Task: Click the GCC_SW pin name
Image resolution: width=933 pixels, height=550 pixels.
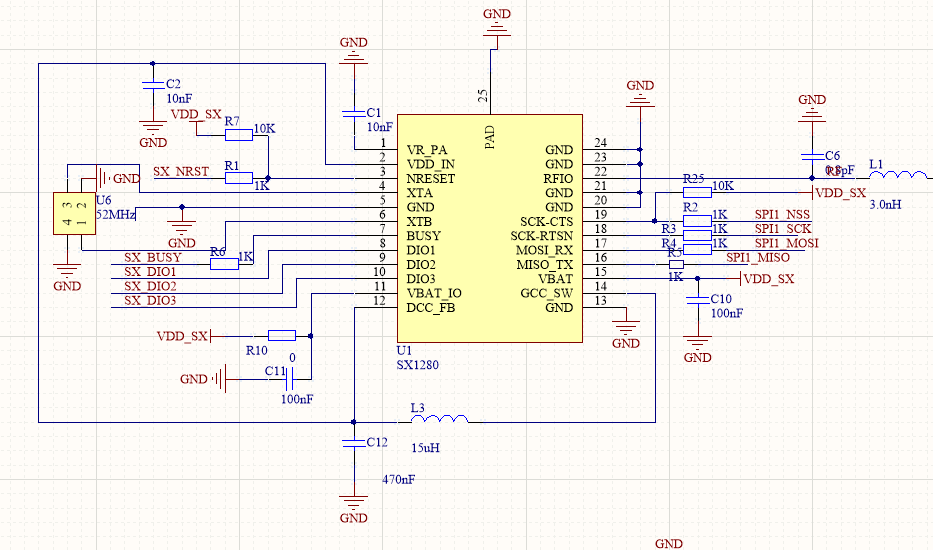Action: (547, 293)
